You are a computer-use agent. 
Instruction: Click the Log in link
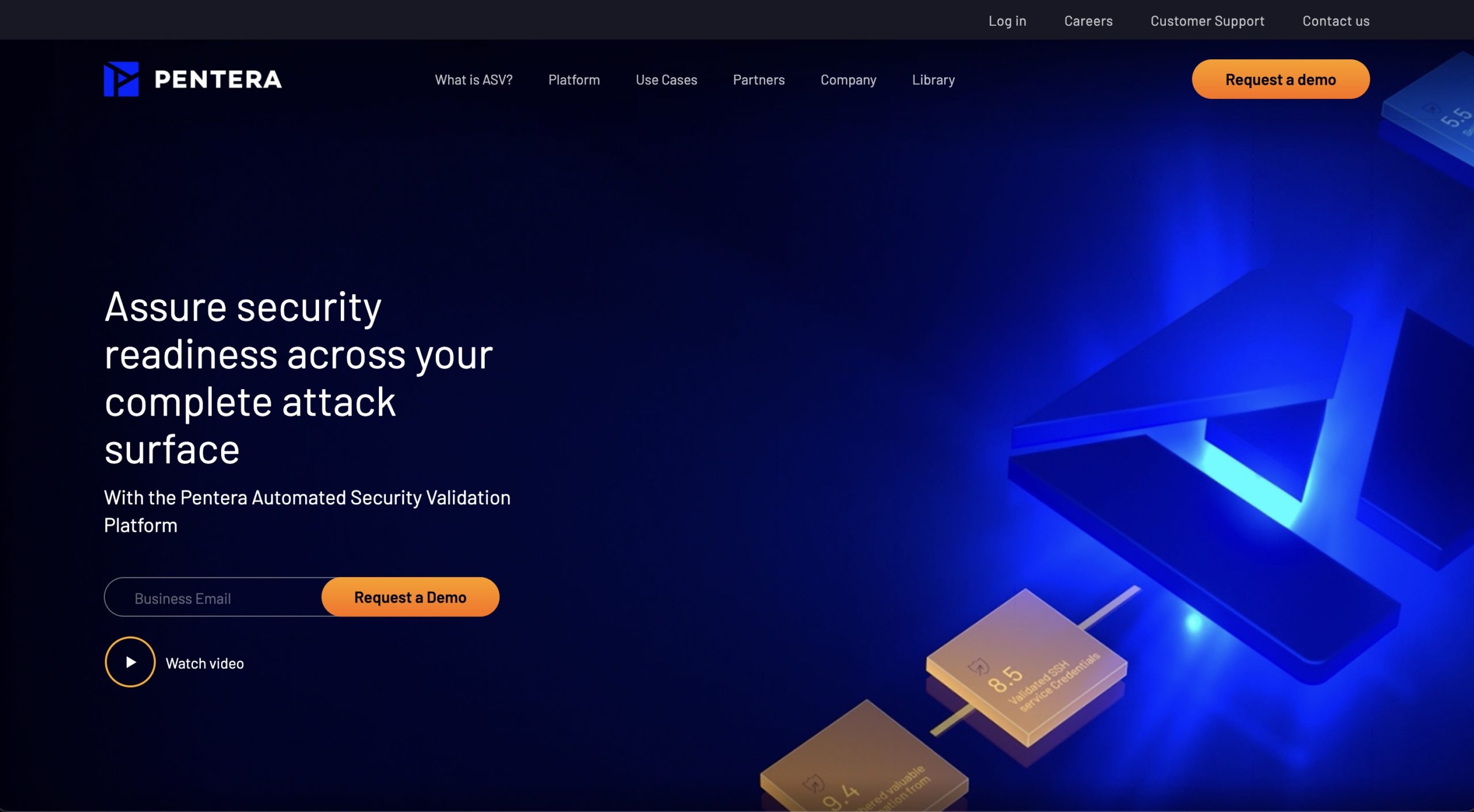1007,21
